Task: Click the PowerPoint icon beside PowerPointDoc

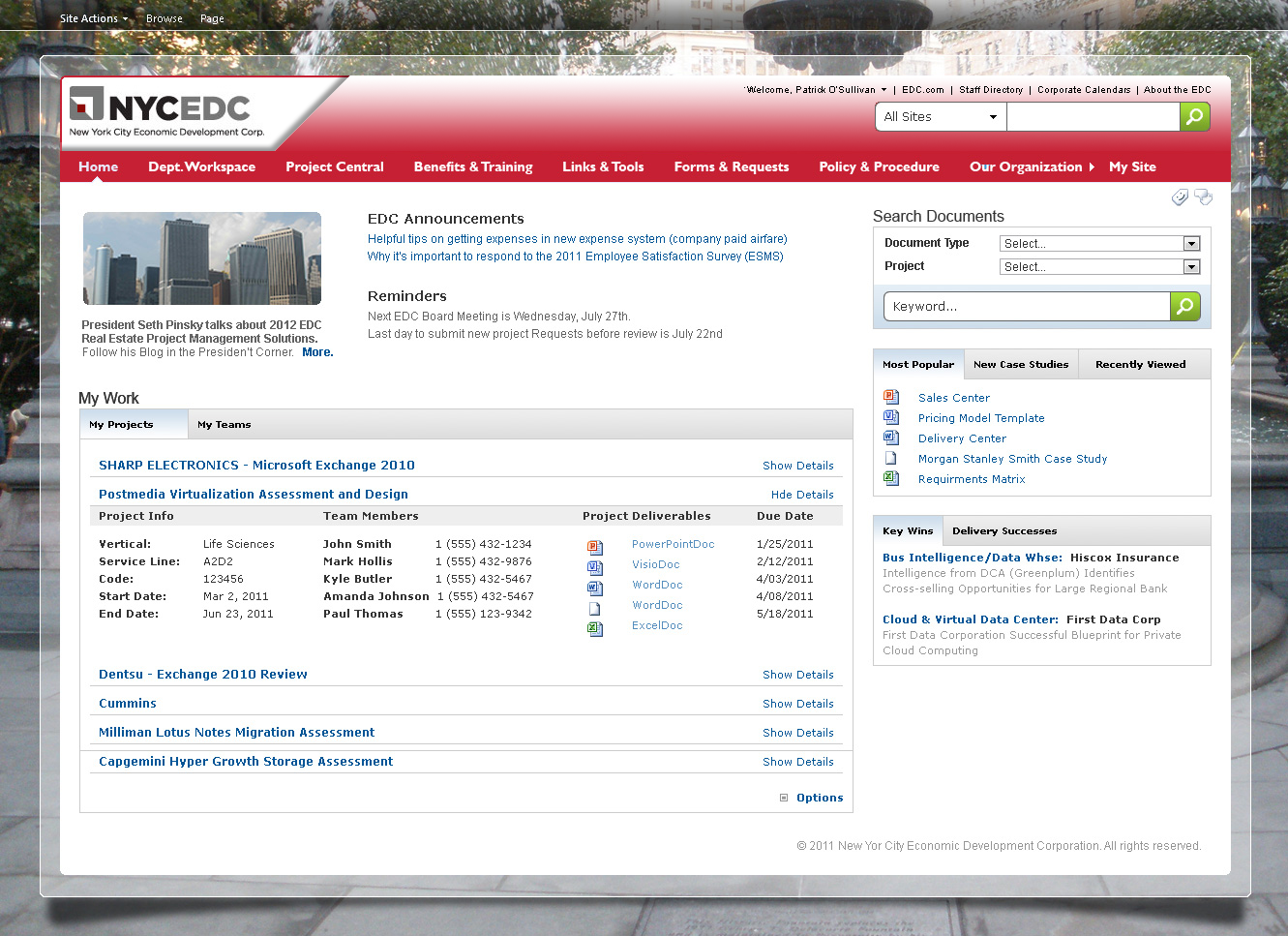Action: tap(595, 547)
